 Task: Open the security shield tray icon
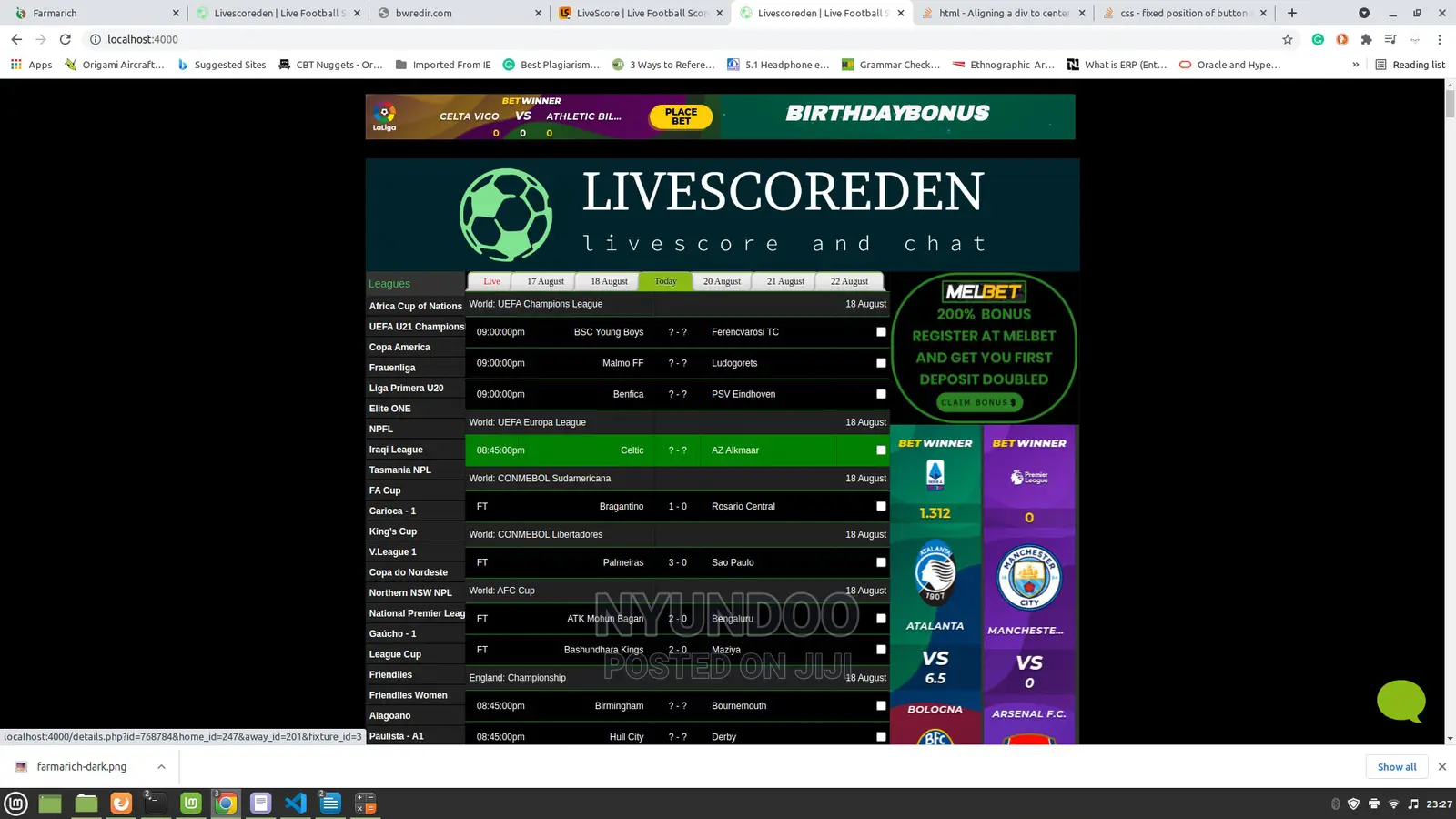(1353, 804)
